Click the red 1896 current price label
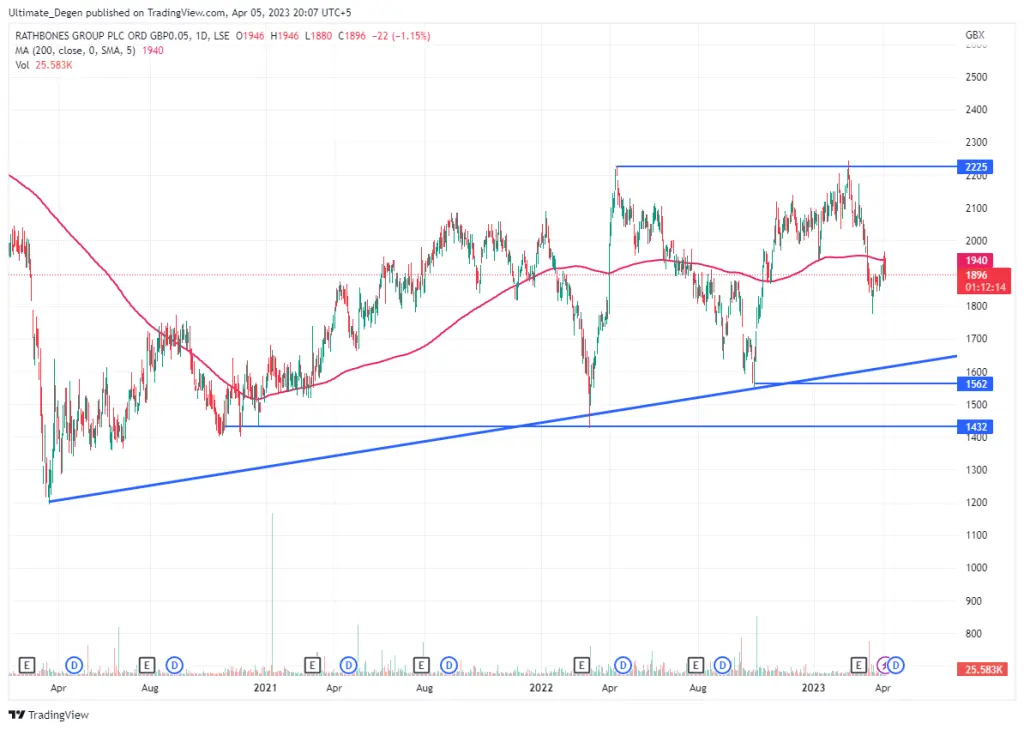 point(984,281)
